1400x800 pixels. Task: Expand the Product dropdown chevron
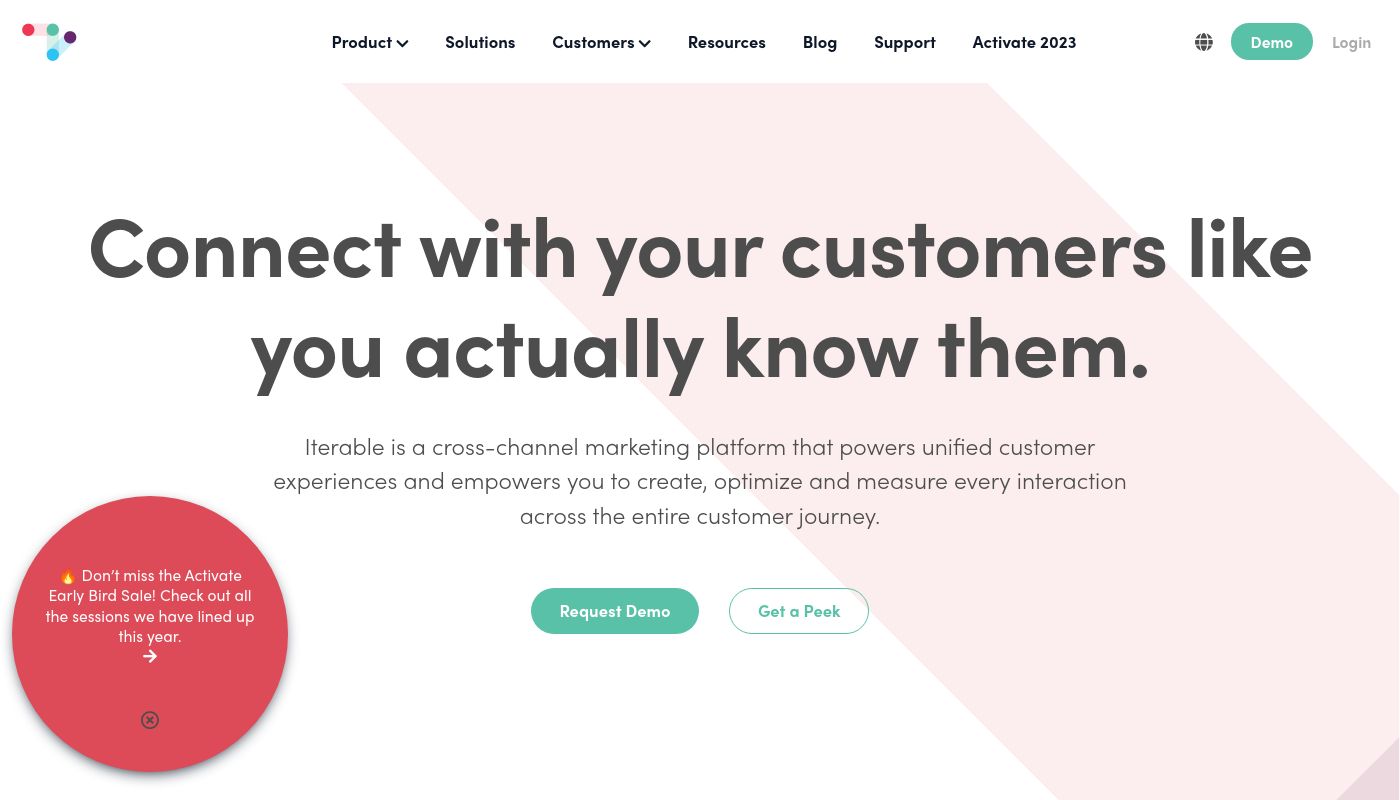coord(402,43)
